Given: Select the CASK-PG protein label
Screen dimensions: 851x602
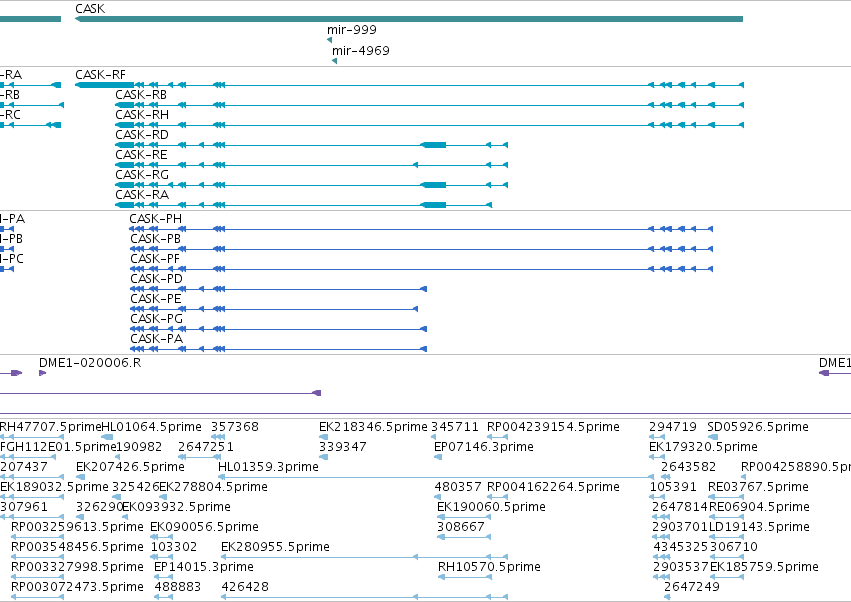Looking at the screenshot, I should pos(156,319).
